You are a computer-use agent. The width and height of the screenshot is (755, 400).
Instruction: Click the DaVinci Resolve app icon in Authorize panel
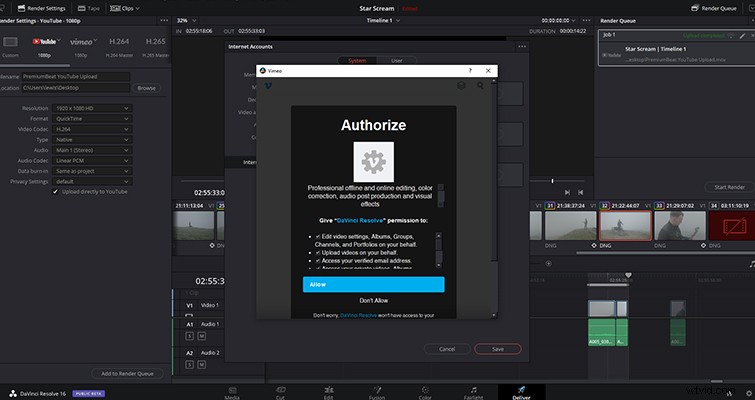pyautogui.click(x=374, y=162)
